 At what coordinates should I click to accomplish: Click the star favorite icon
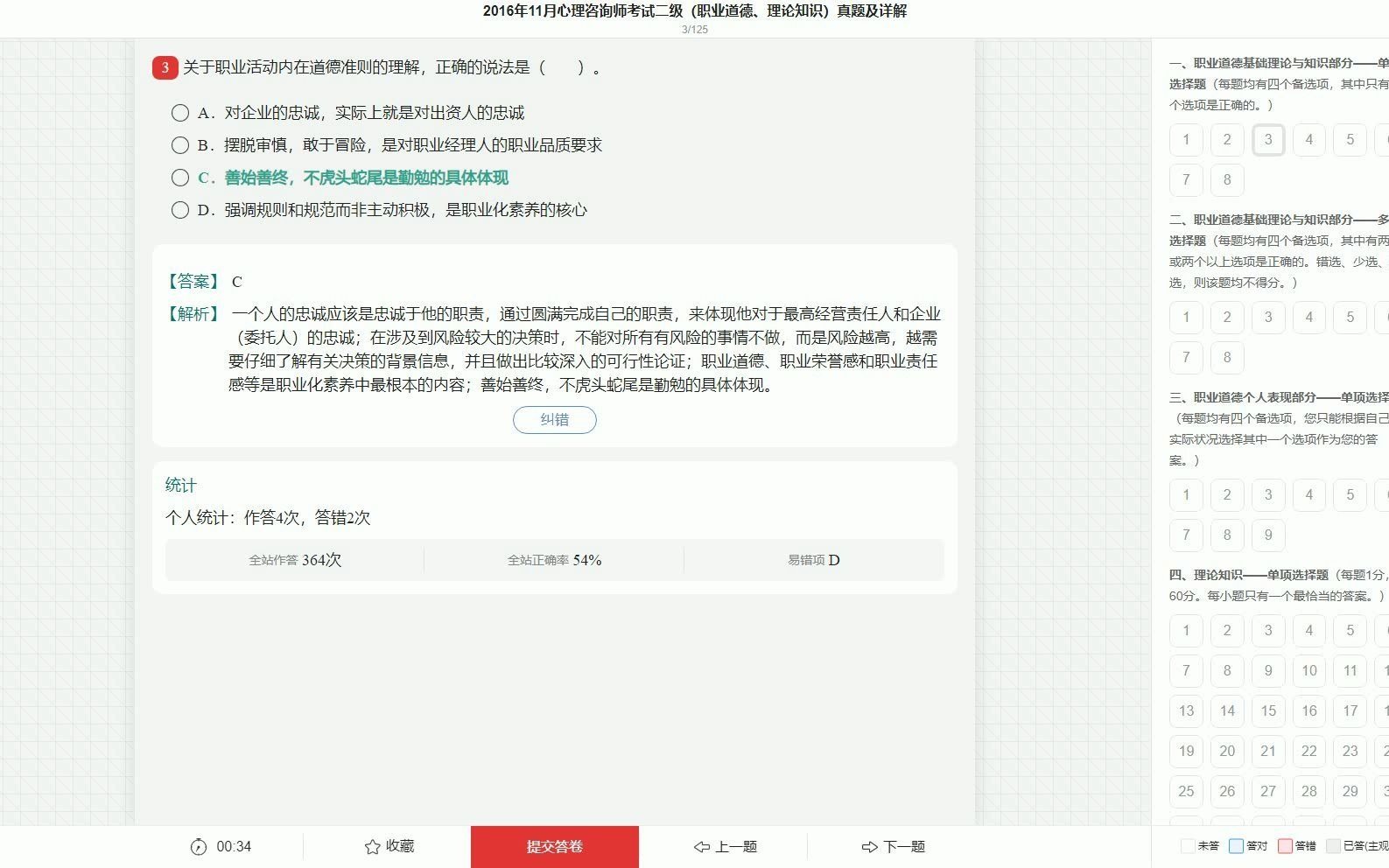(x=372, y=846)
